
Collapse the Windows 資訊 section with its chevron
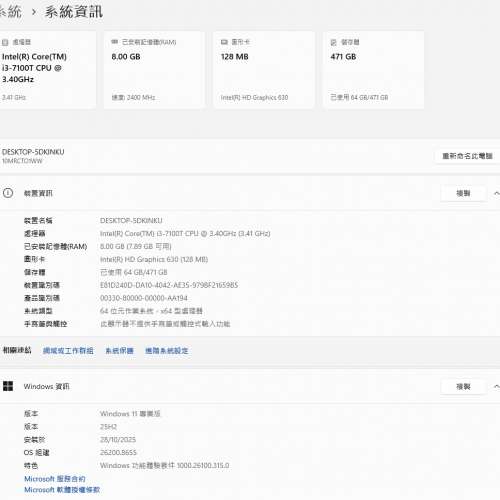496,387
